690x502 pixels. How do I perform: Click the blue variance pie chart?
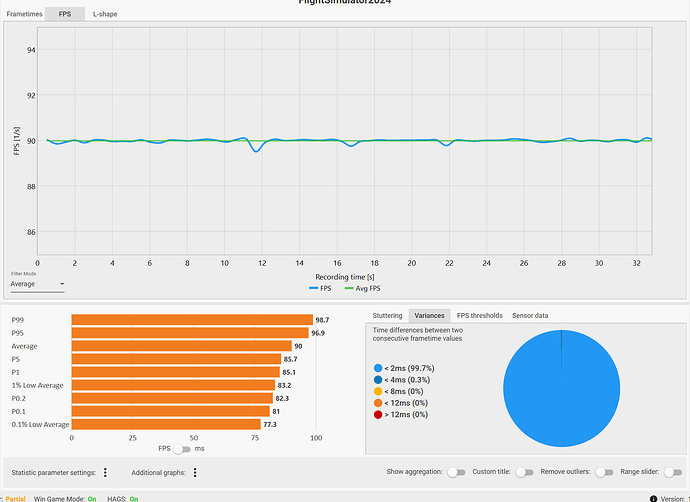[562, 388]
